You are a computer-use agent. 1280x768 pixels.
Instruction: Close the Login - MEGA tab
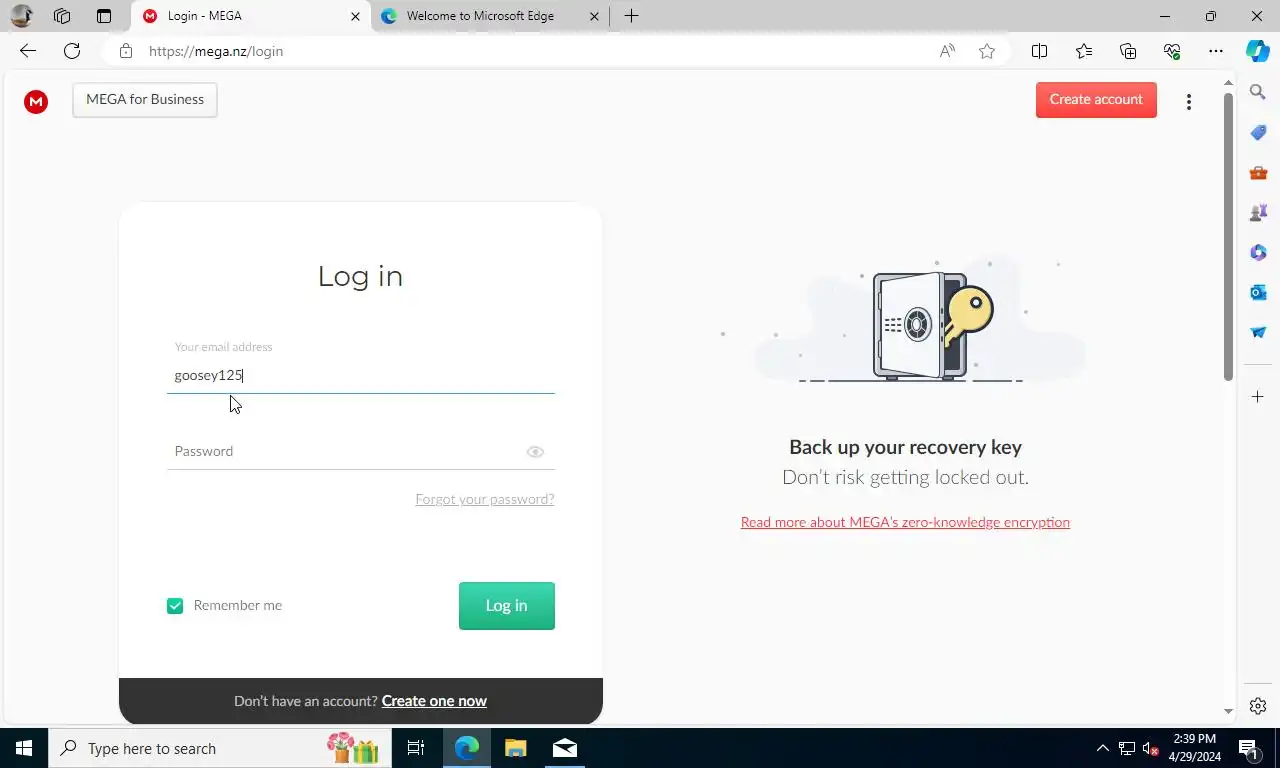coord(355,16)
